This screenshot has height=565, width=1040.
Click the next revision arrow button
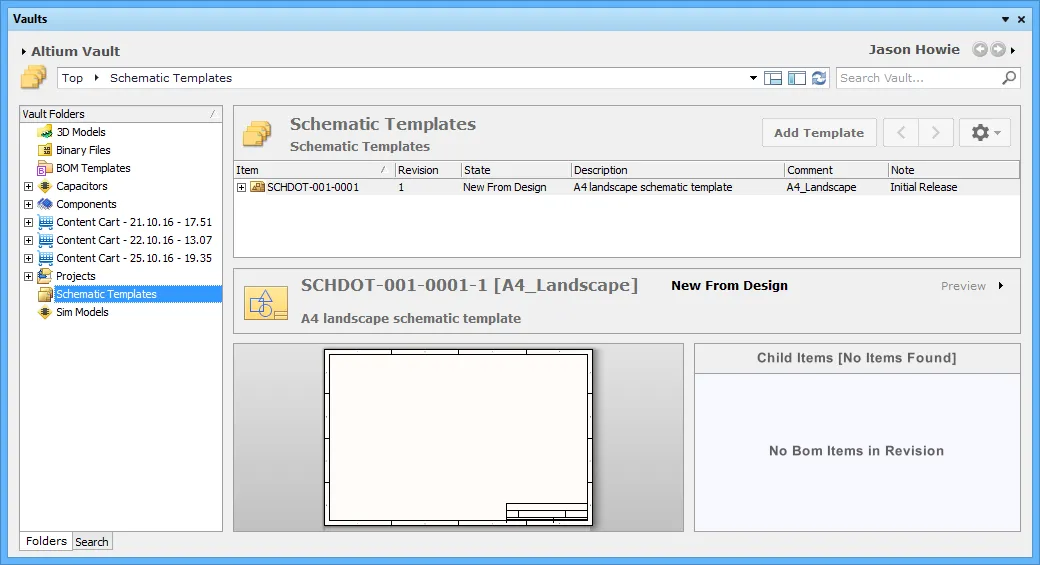(x=936, y=133)
